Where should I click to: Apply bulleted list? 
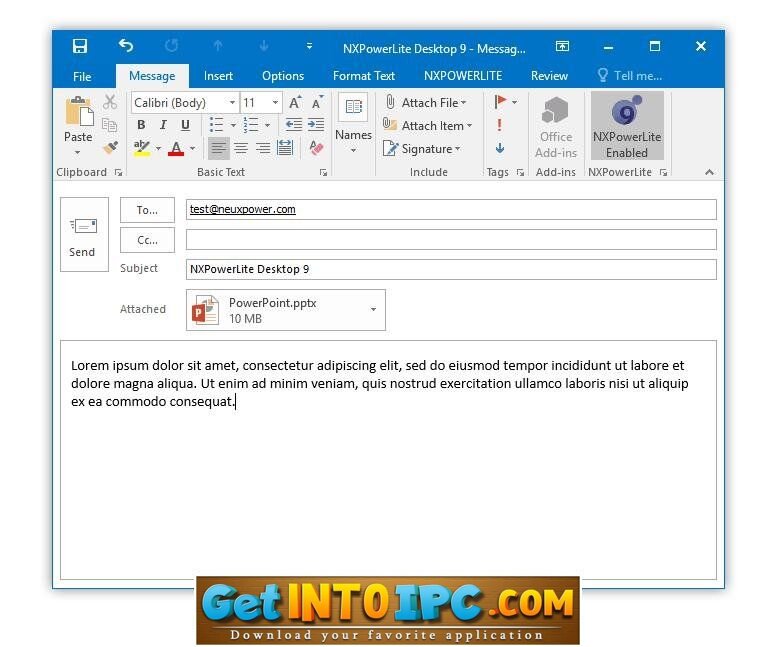[x=216, y=125]
